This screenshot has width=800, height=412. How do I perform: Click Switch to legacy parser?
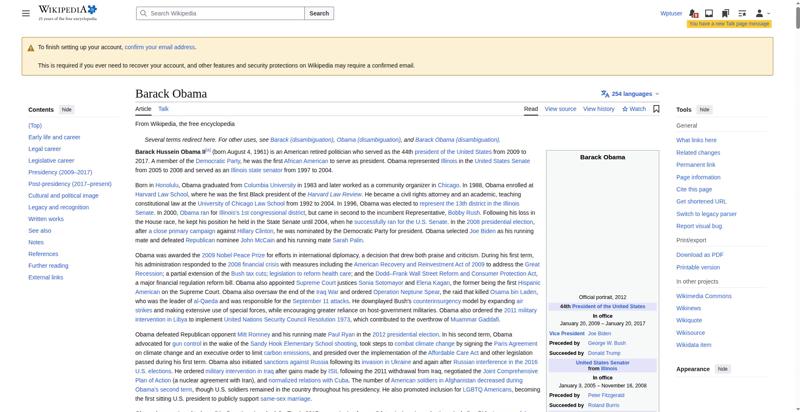pos(707,214)
